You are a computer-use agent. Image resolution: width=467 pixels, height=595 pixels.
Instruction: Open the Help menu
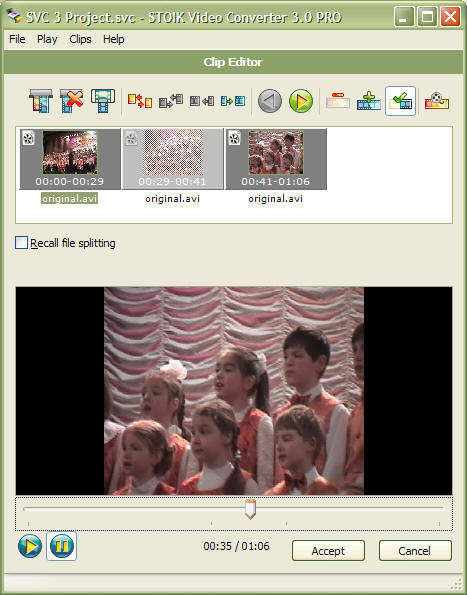[x=113, y=39]
